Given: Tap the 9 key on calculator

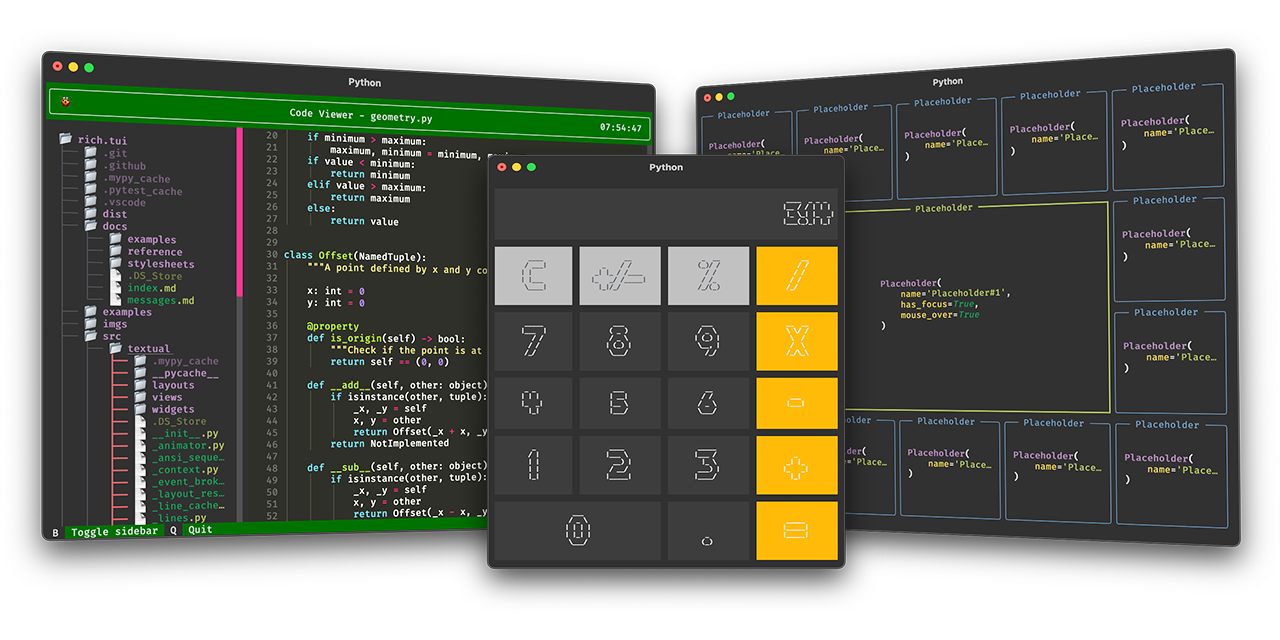Looking at the screenshot, I should tap(708, 341).
